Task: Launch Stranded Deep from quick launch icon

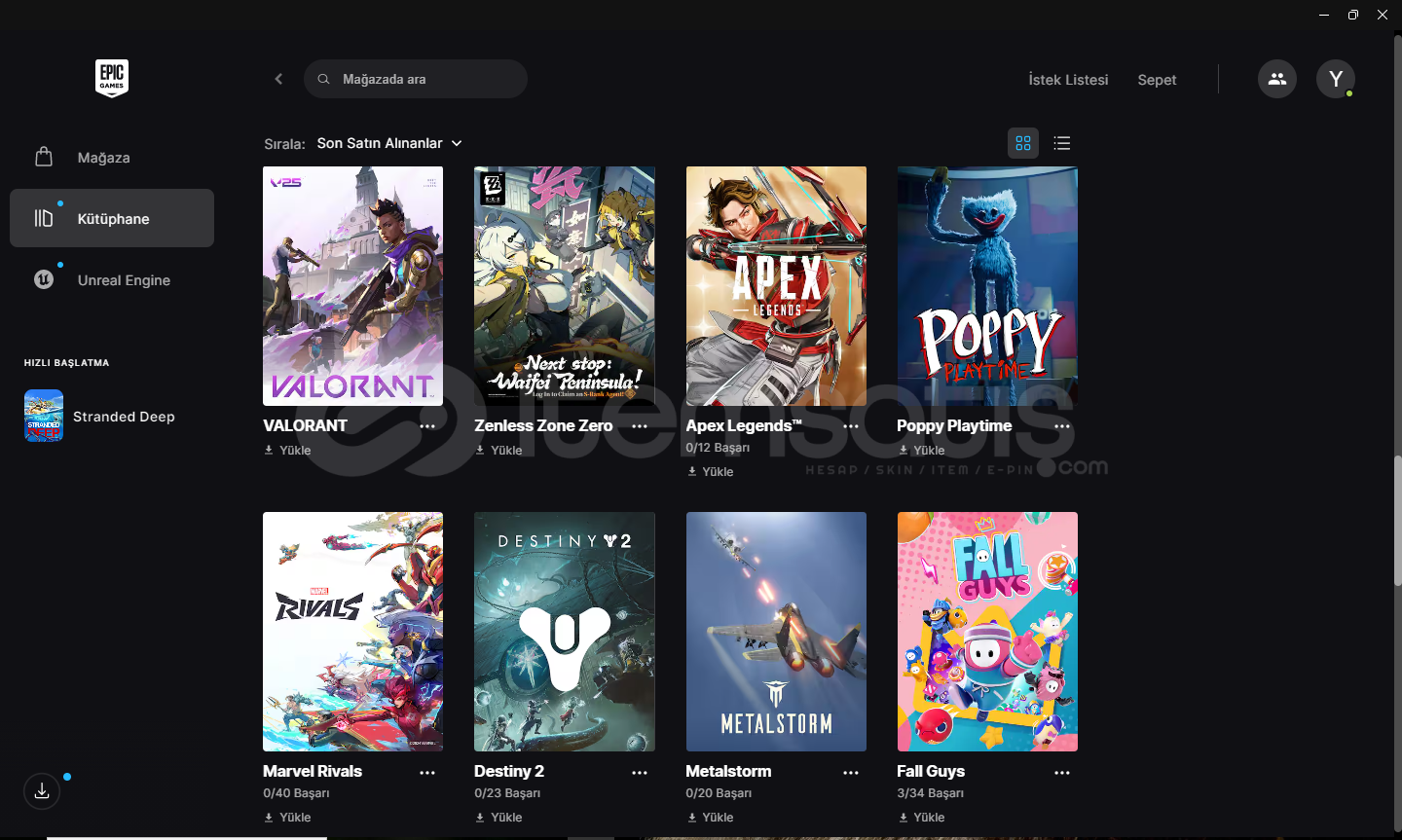Action: (x=44, y=416)
